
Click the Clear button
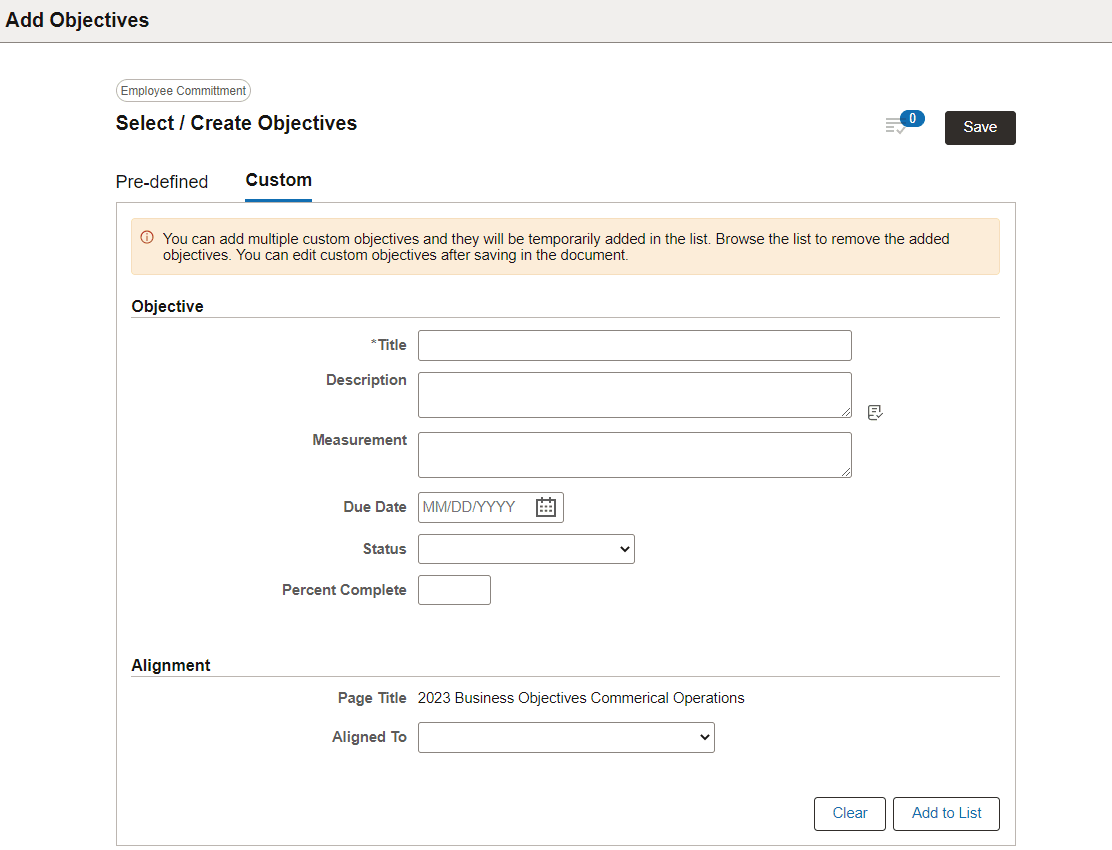(850, 813)
